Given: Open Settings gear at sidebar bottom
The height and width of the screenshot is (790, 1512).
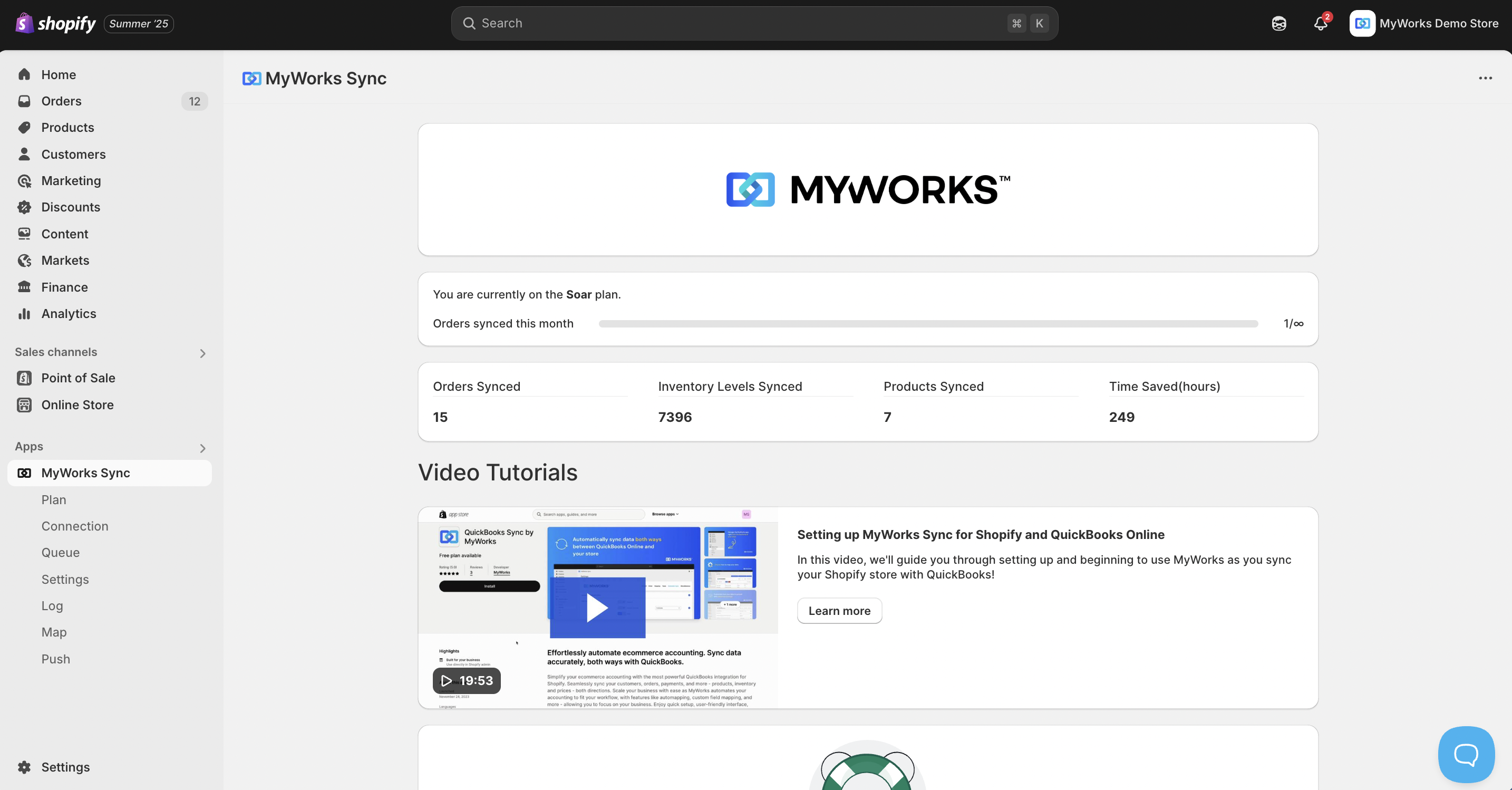Looking at the screenshot, I should [x=24, y=767].
